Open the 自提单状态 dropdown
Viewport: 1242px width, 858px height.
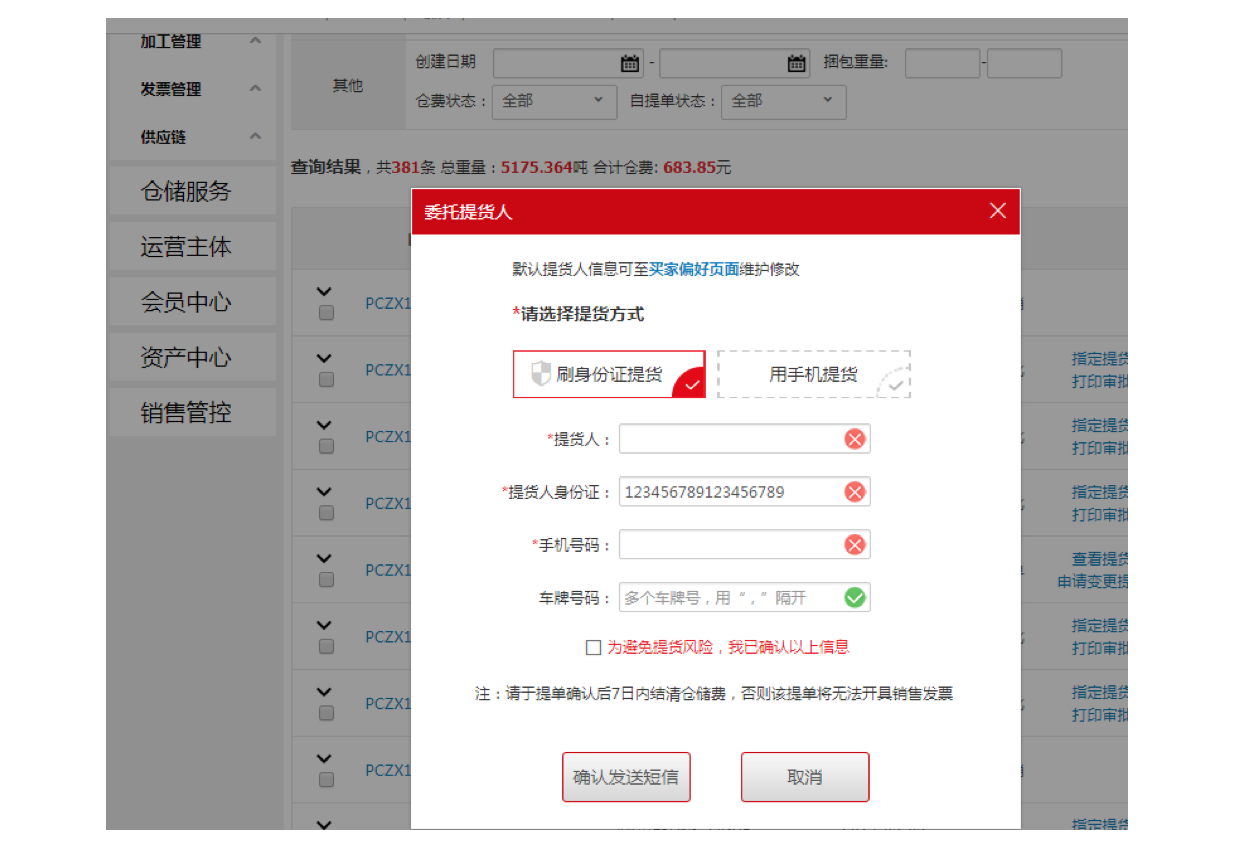coord(783,101)
